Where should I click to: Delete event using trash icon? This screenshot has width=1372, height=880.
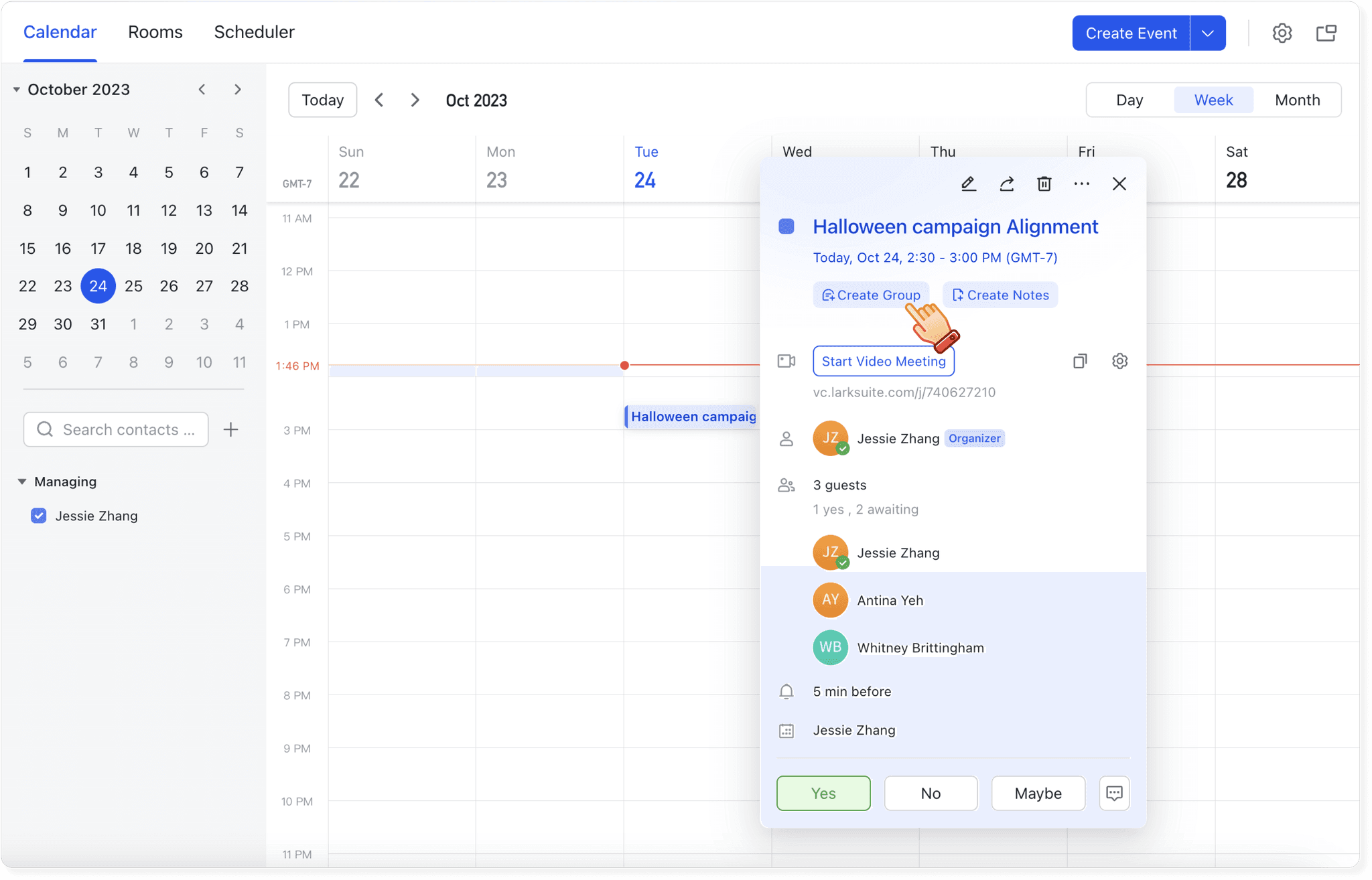pos(1044,184)
